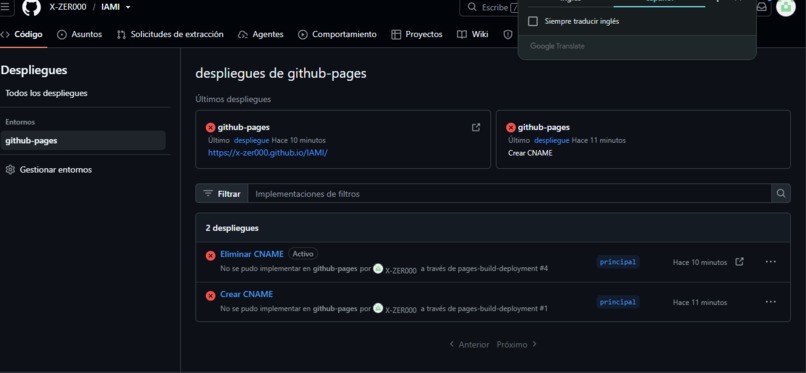Open the https://x-zer000.github.io/IAMI/ link
The width and height of the screenshot is (806, 373).
(268, 153)
